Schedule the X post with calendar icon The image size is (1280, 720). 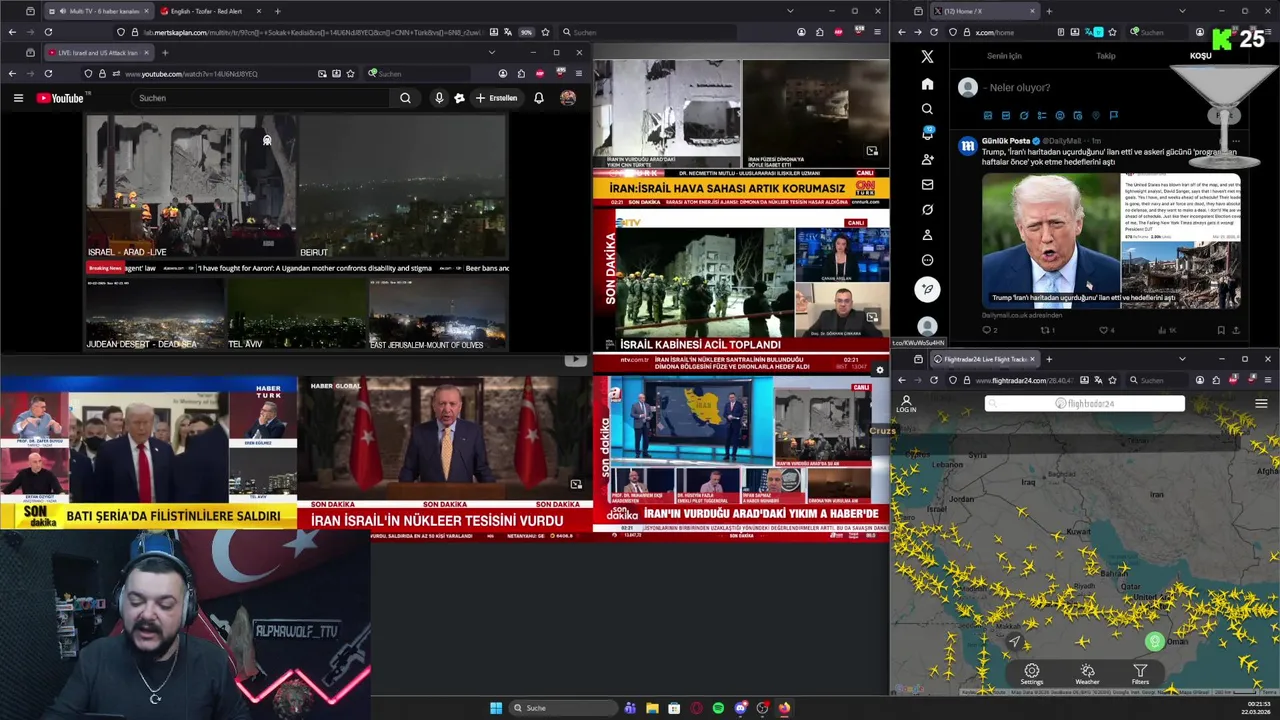point(1078,116)
